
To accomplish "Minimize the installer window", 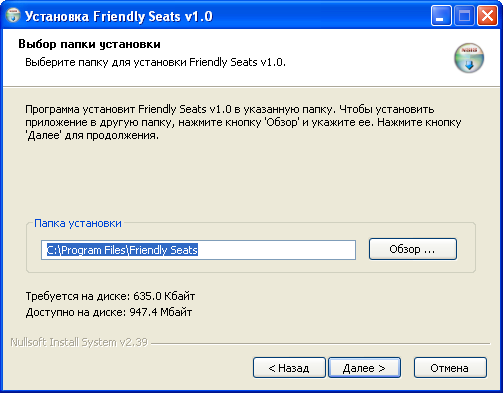I will pos(441,15).
